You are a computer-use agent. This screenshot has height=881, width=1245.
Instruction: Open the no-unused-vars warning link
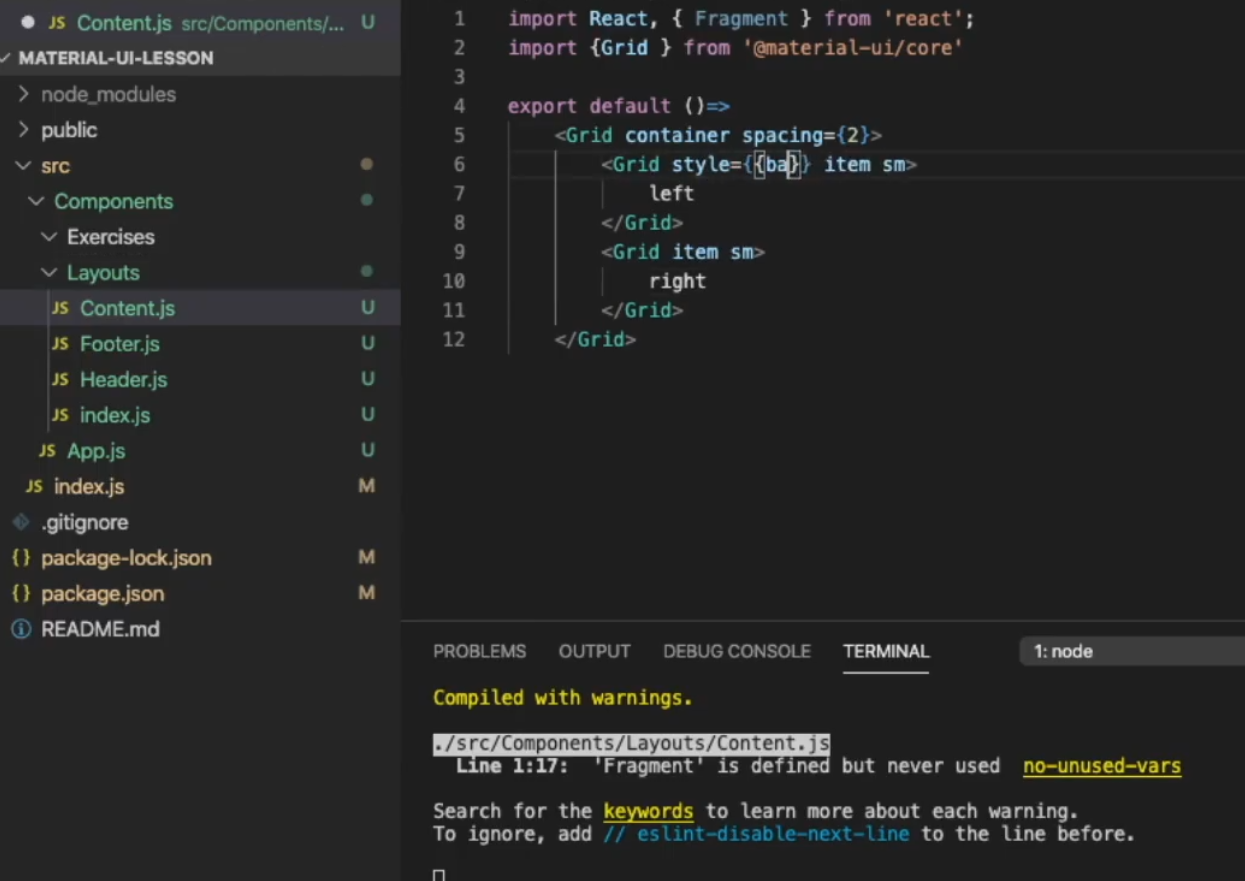click(1101, 766)
